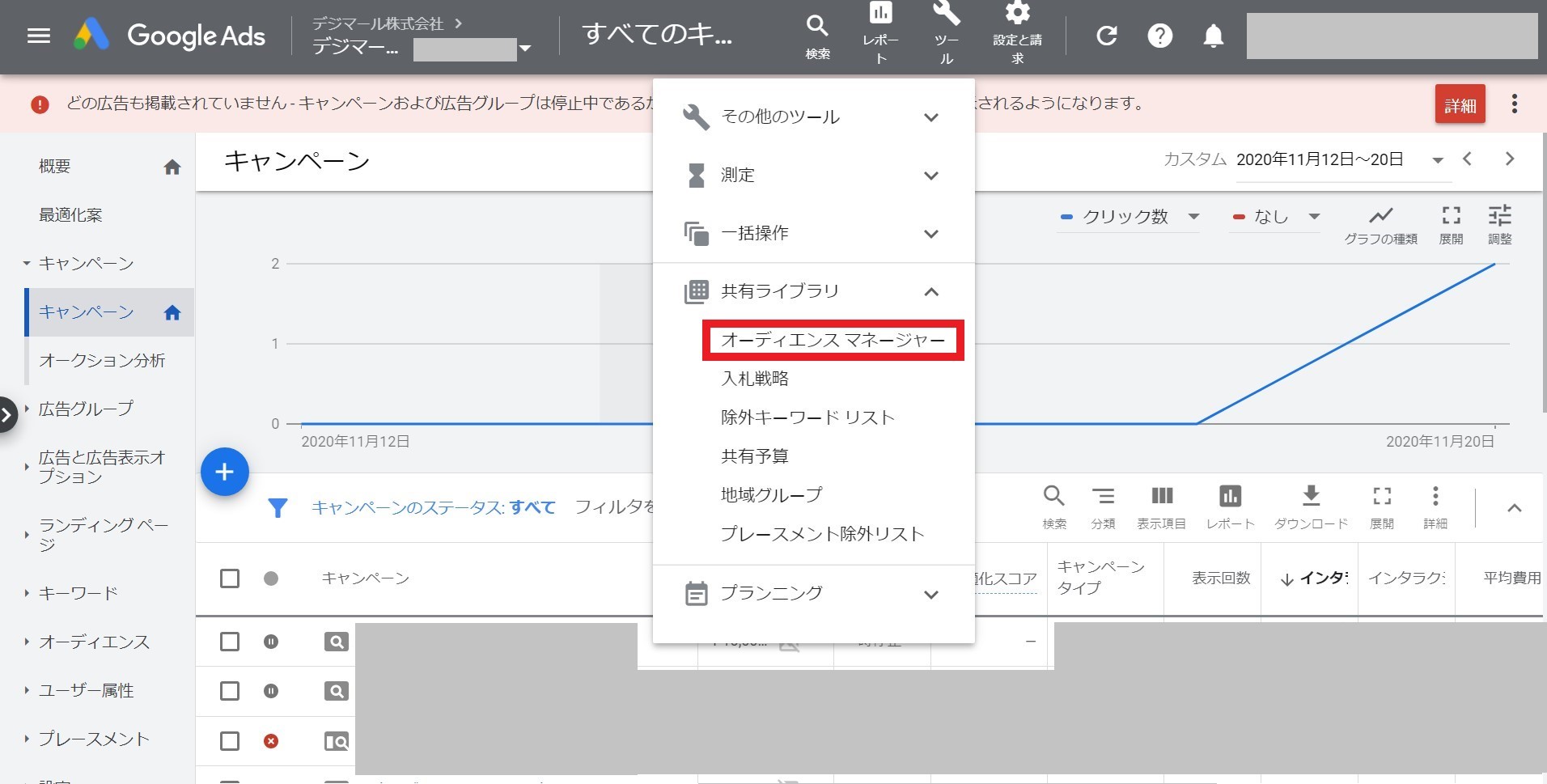Click the table 検索 search icon
The image size is (1547, 784).
click(1053, 507)
